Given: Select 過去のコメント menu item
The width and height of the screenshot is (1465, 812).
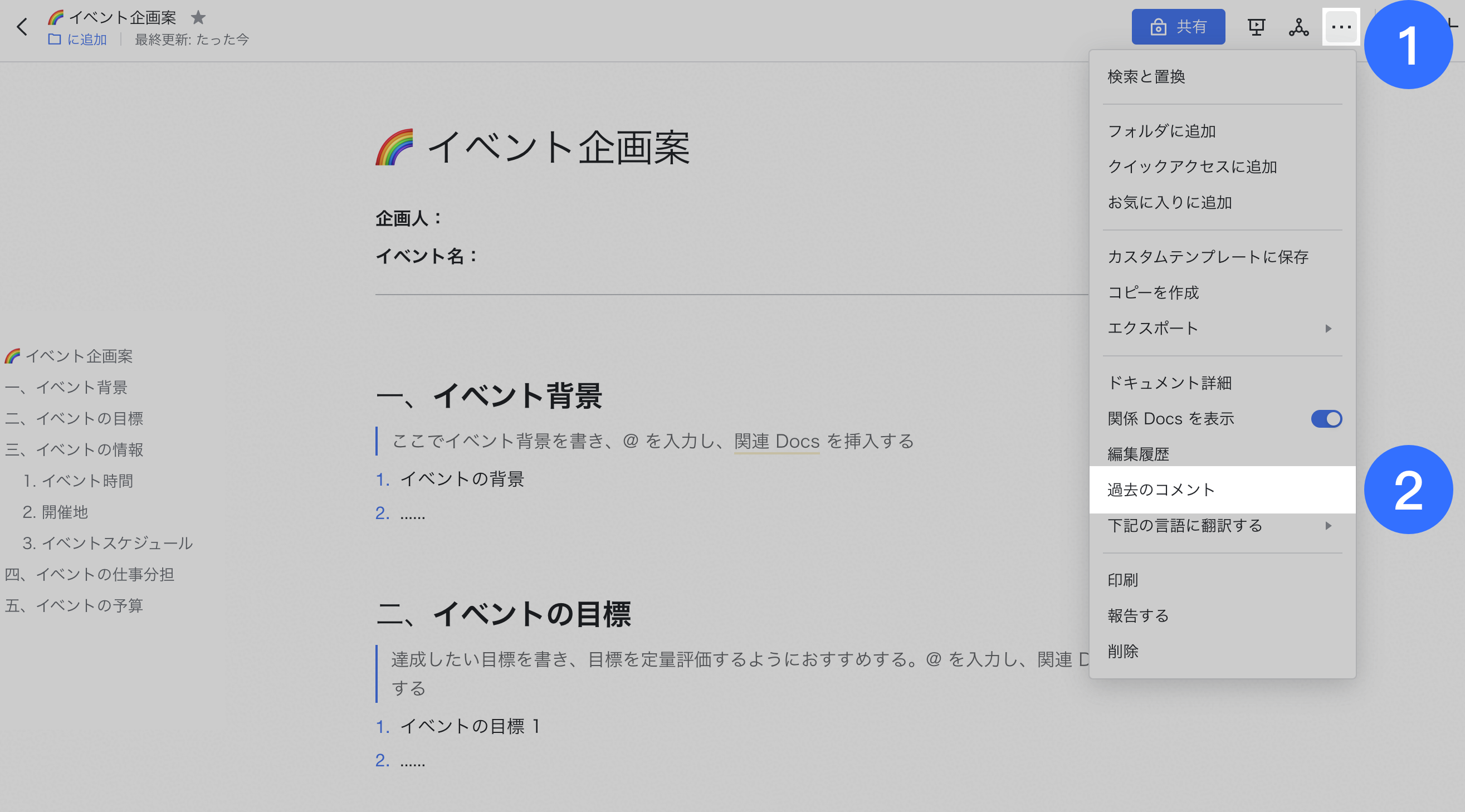Looking at the screenshot, I should 1161,490.
